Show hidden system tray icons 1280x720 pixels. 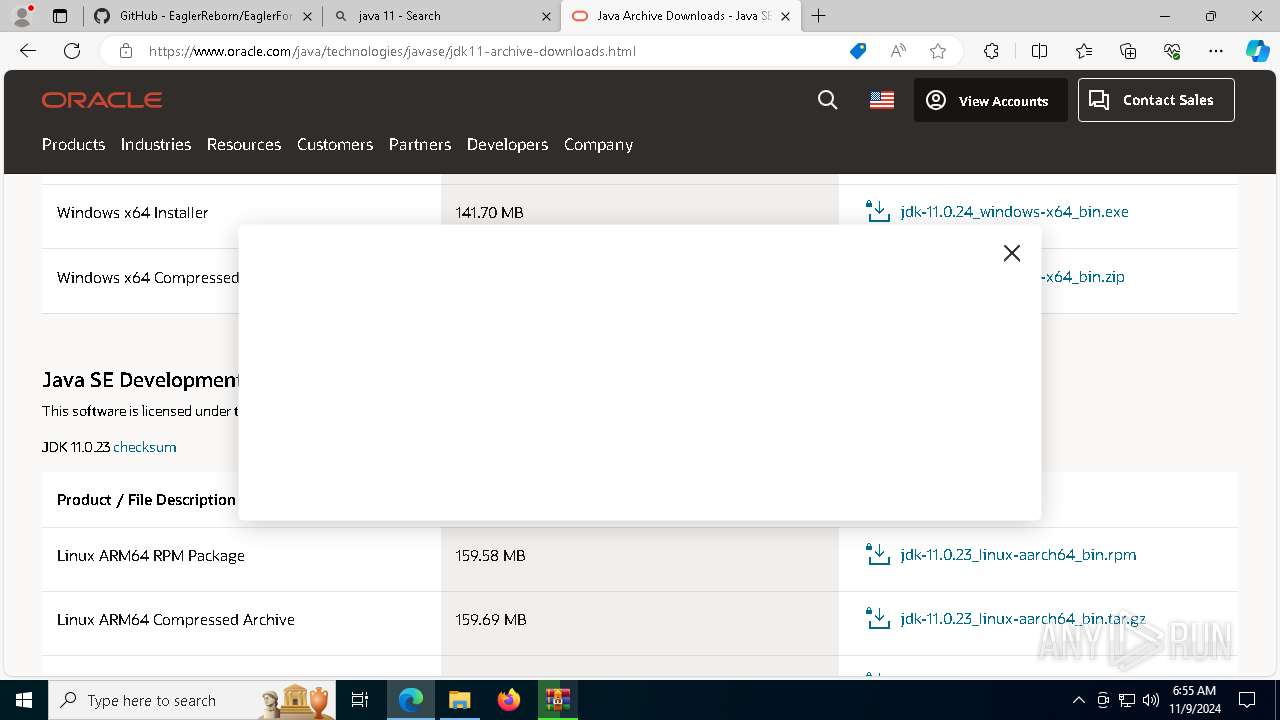[1078, 700]
